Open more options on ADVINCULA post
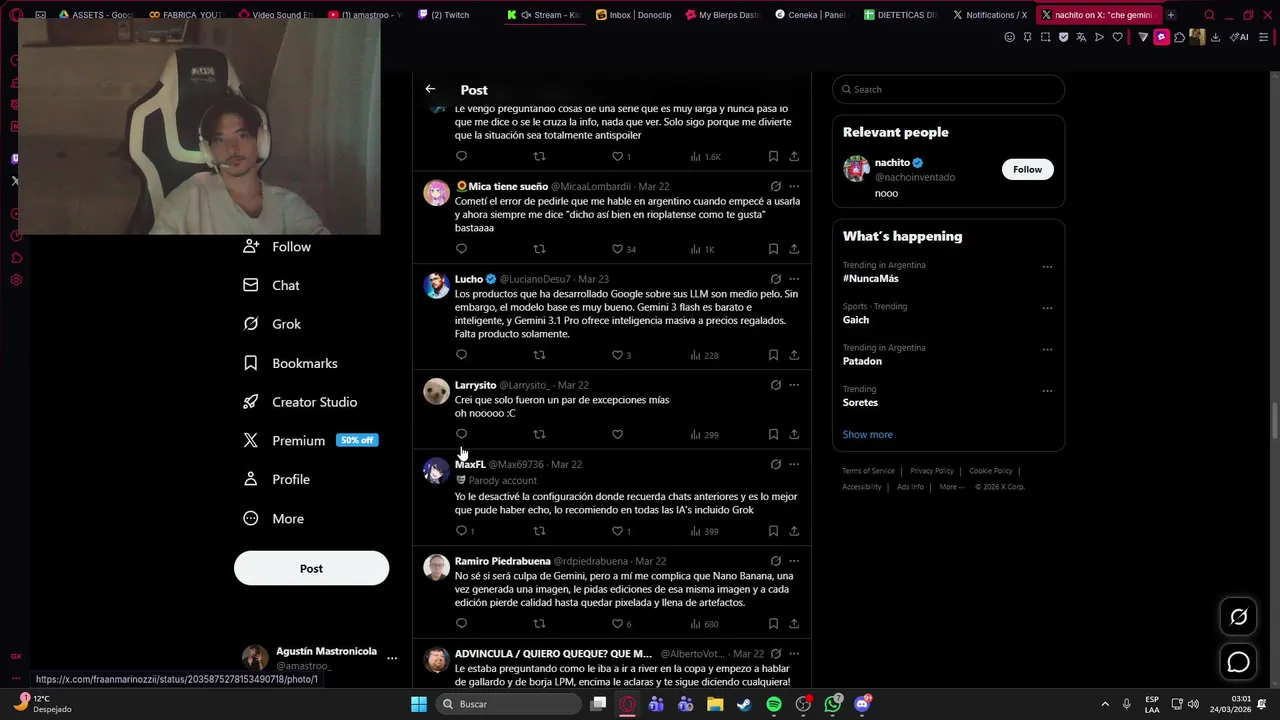 pyautogui.click(x=794, y=654)
